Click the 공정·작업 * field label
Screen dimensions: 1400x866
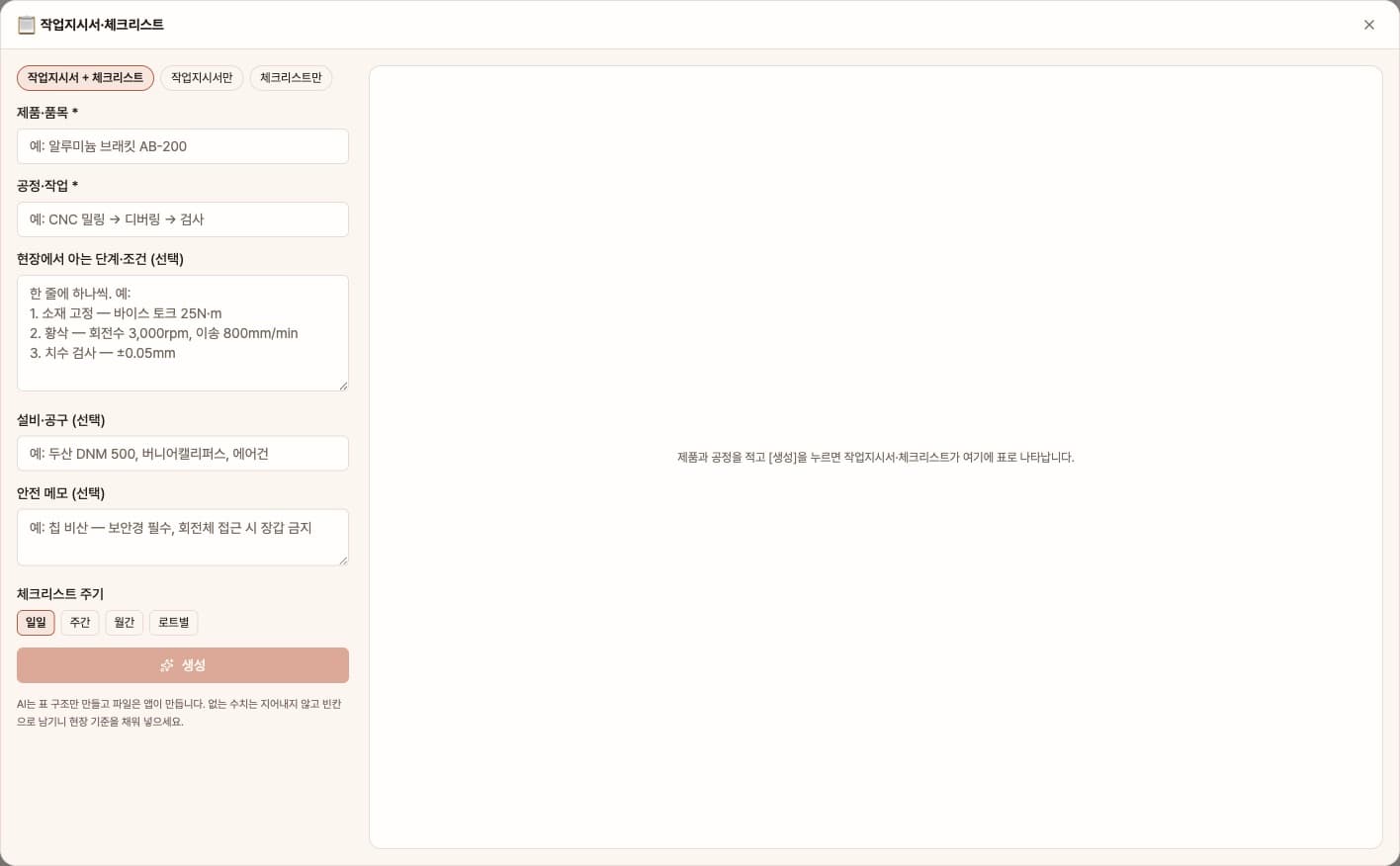[47, 186]
